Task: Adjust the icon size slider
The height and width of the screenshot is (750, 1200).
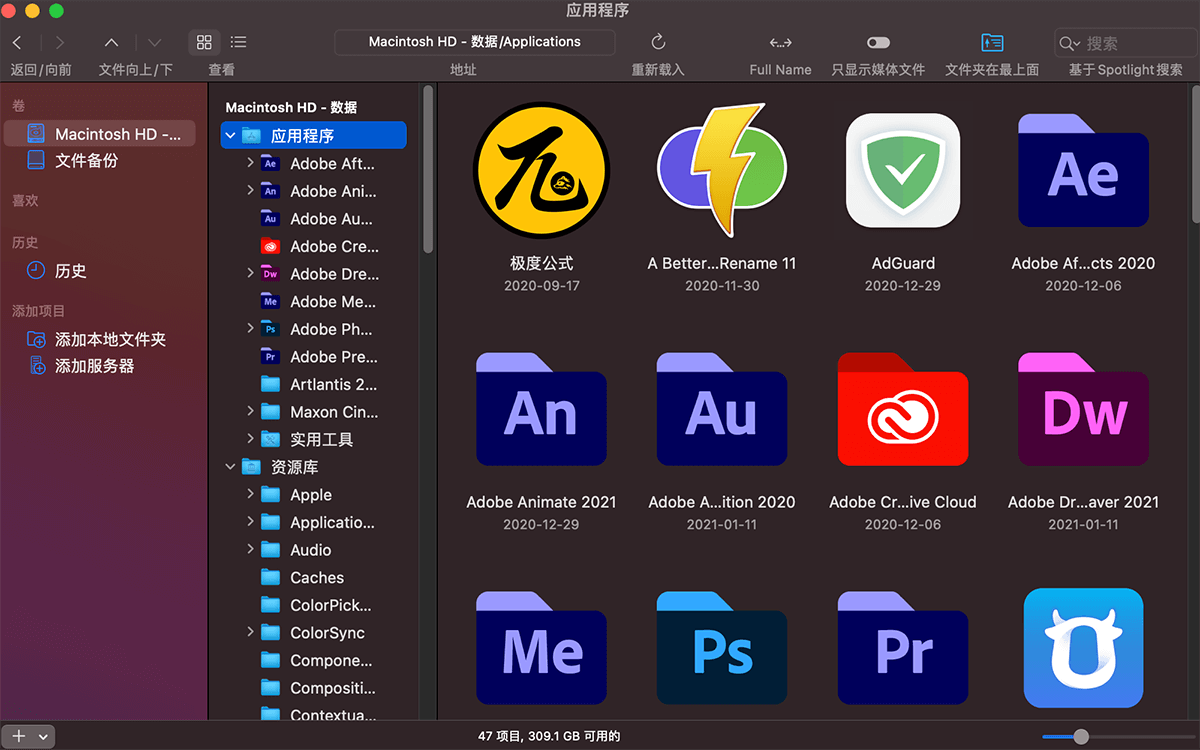Action: [1080, 737]
